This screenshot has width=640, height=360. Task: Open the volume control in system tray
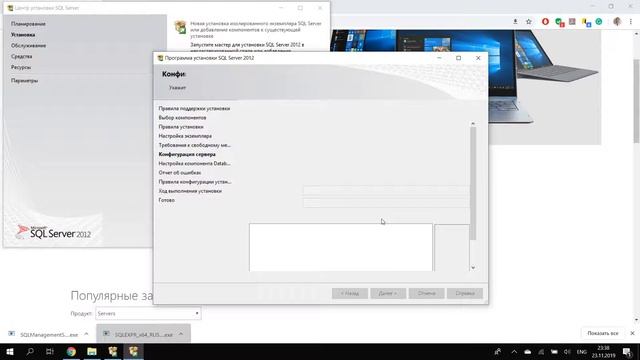click(x=567, y=352)
